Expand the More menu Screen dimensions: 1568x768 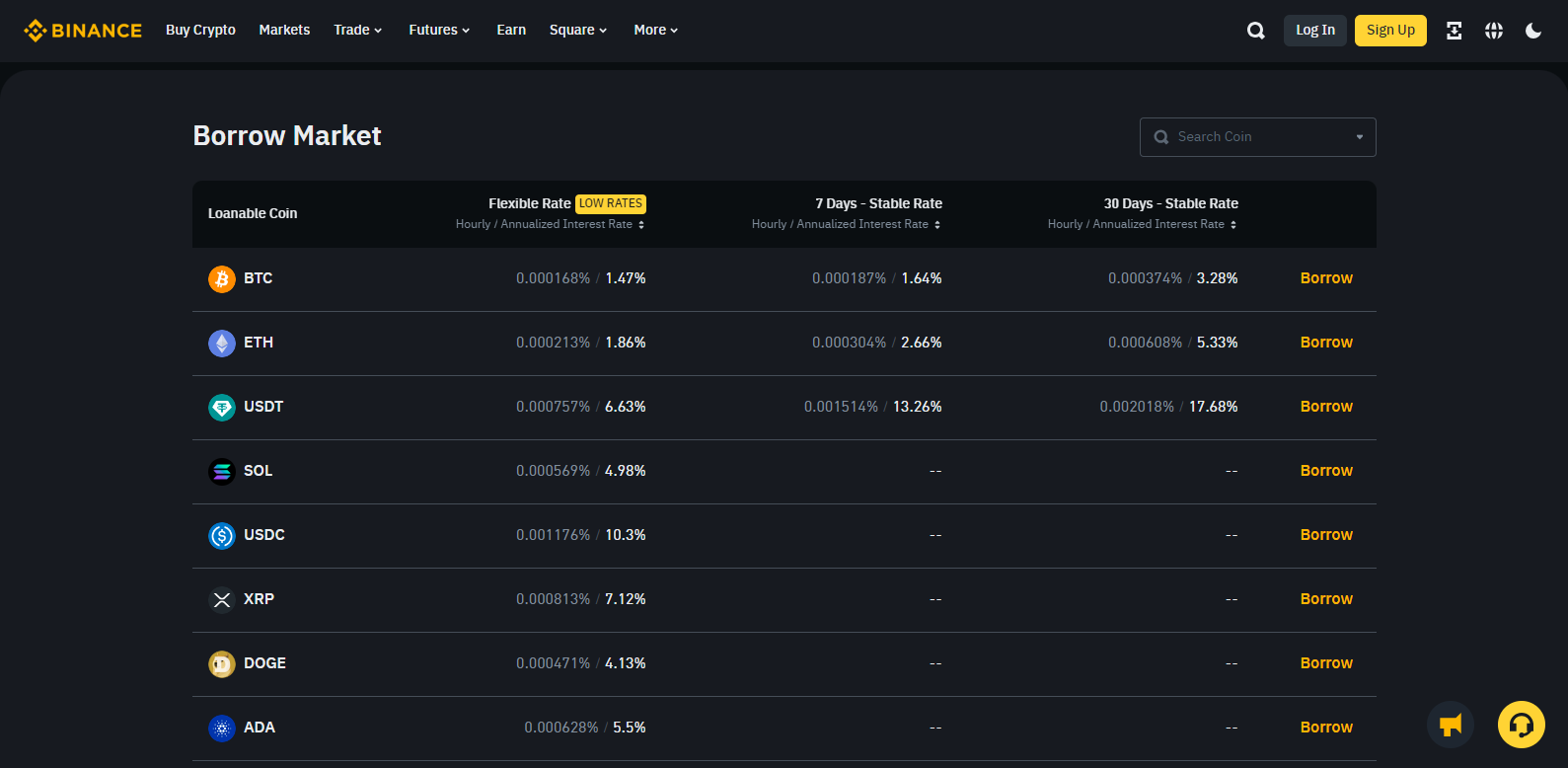(x=656, y=31)
